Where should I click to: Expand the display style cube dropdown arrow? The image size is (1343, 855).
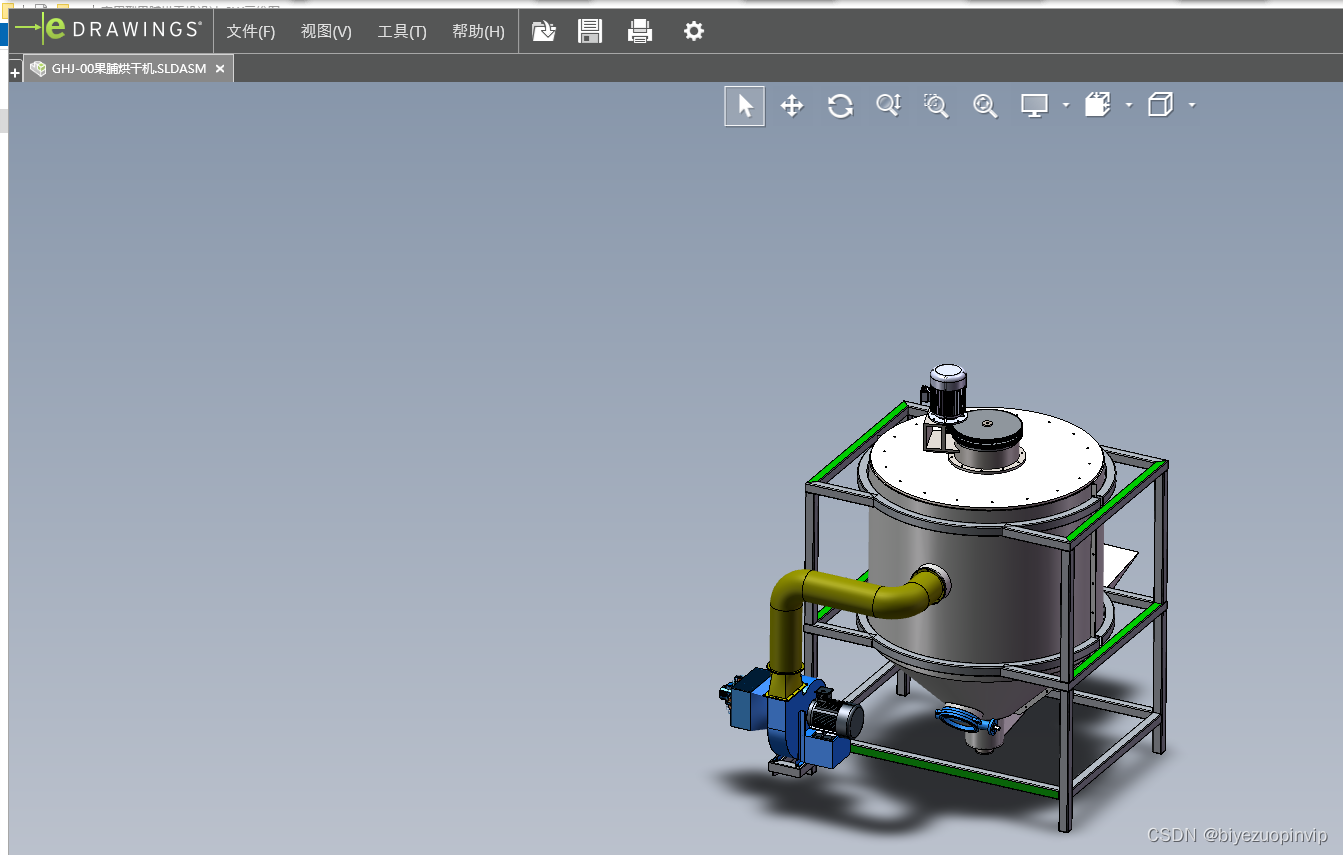coord(1192,105)
